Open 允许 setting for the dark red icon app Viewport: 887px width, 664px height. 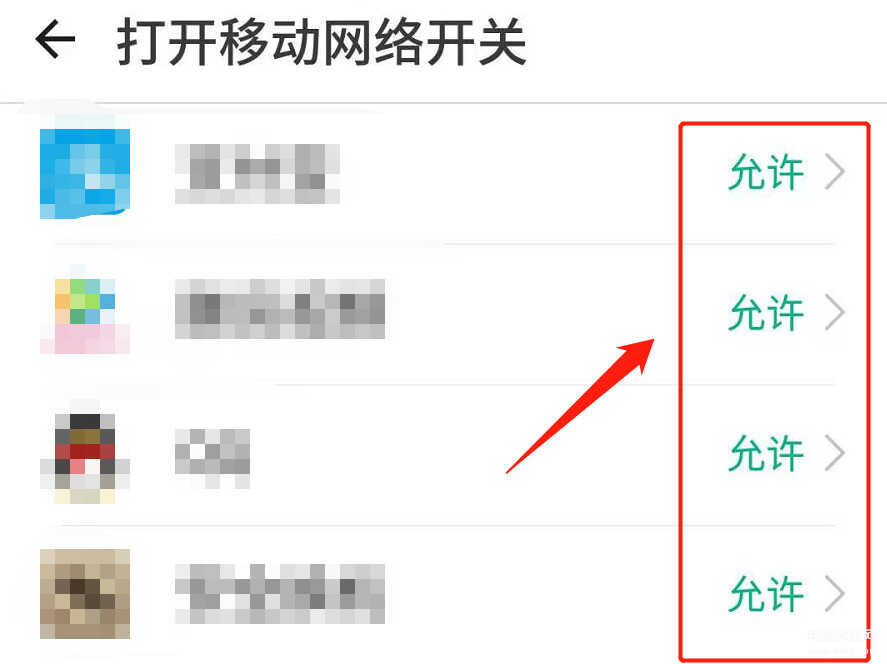766,453
